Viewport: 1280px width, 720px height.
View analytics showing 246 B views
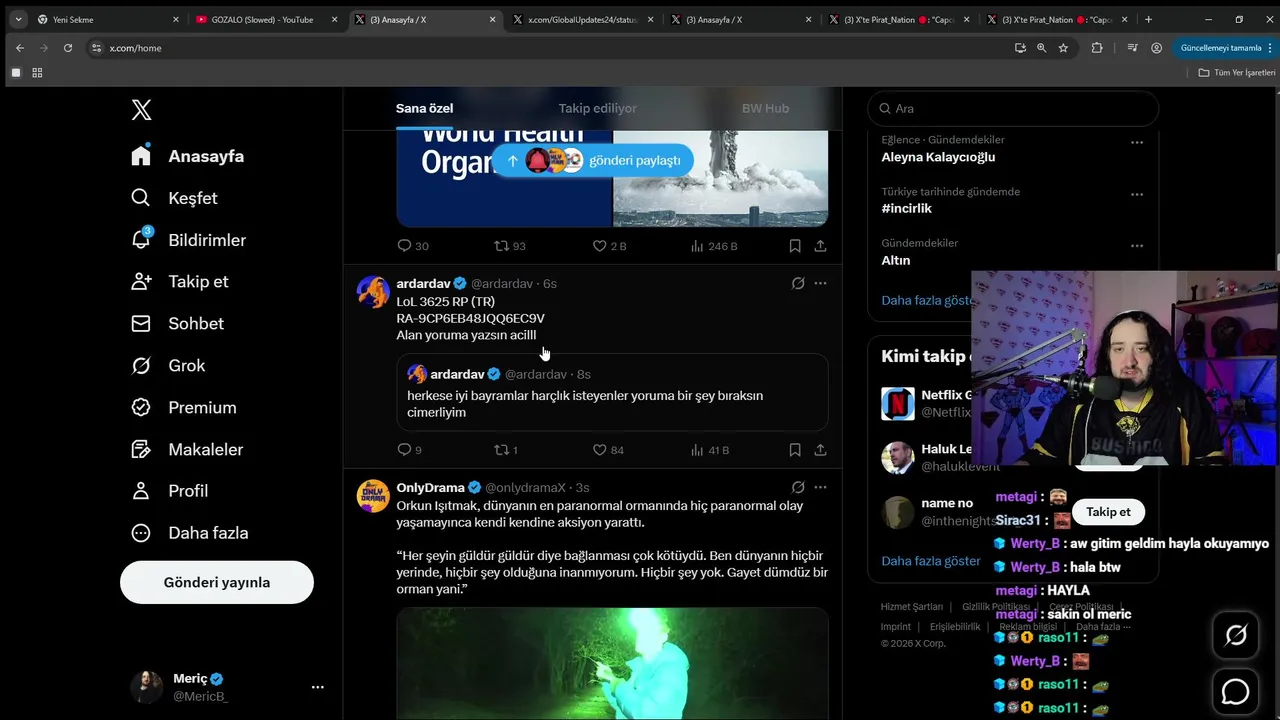click(714, 246)
